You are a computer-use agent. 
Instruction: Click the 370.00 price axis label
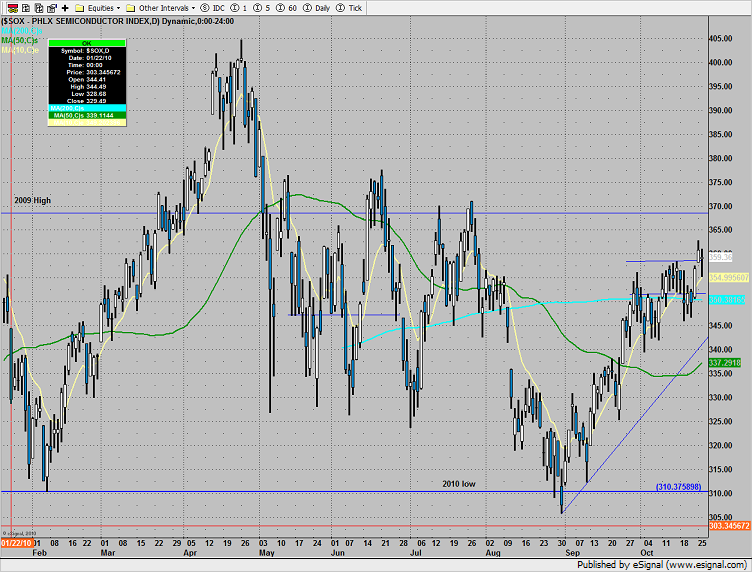click(x=721, y=206)
